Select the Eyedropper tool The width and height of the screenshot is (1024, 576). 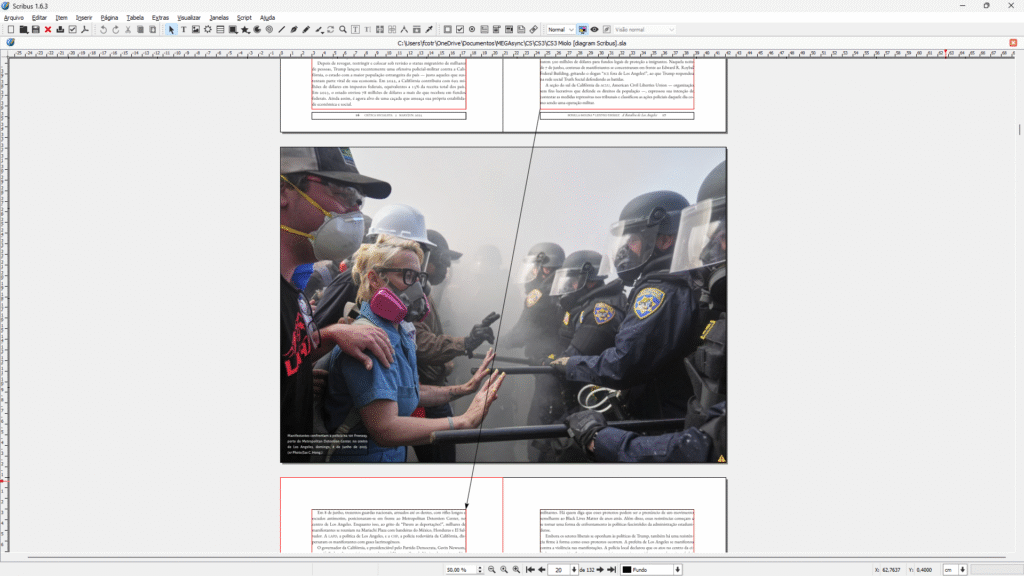[x=429, y=30]
